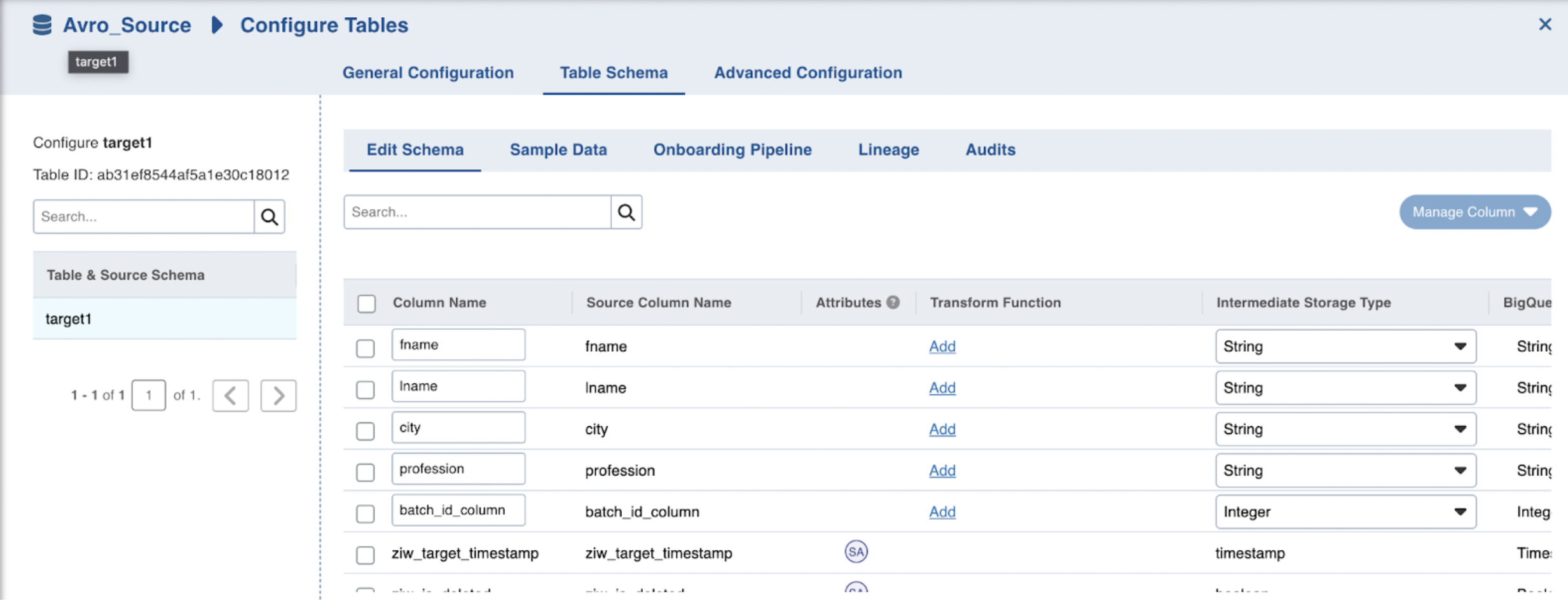Open fname Intermediate Storage Type dropdown
1568x603 pixels.
click(1345, 347)
